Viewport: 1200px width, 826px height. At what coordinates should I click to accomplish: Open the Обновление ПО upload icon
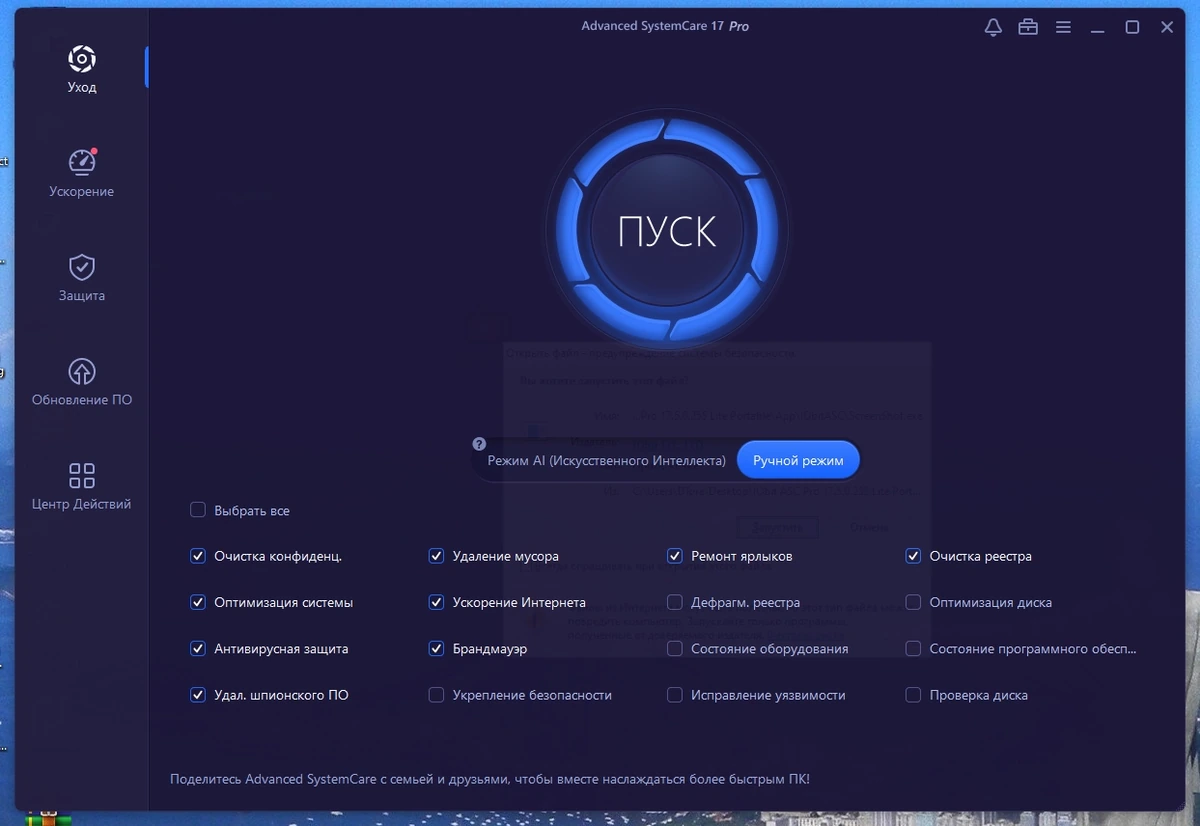(82, 371)
